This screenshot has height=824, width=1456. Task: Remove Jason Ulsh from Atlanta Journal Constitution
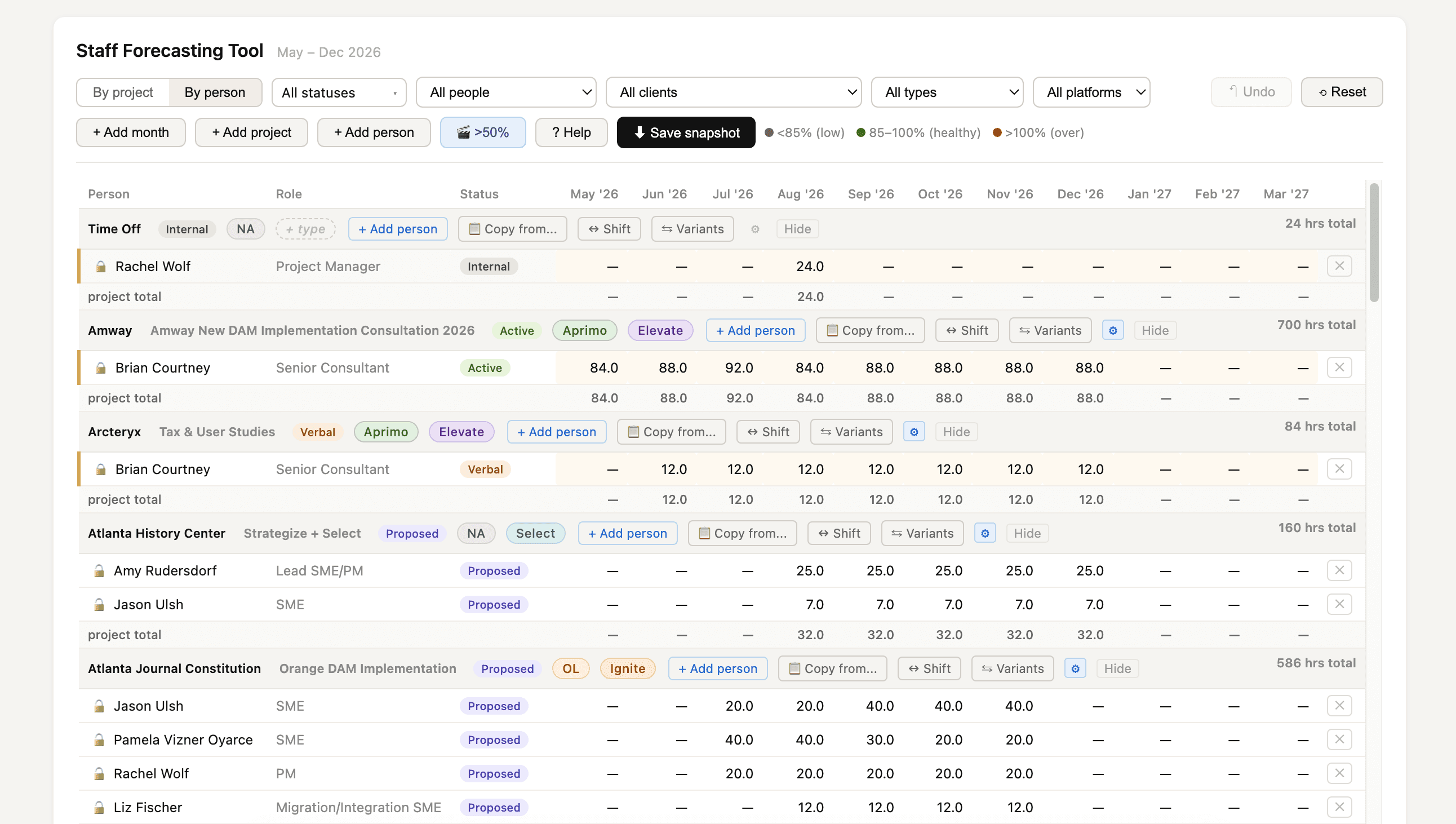1339,705
